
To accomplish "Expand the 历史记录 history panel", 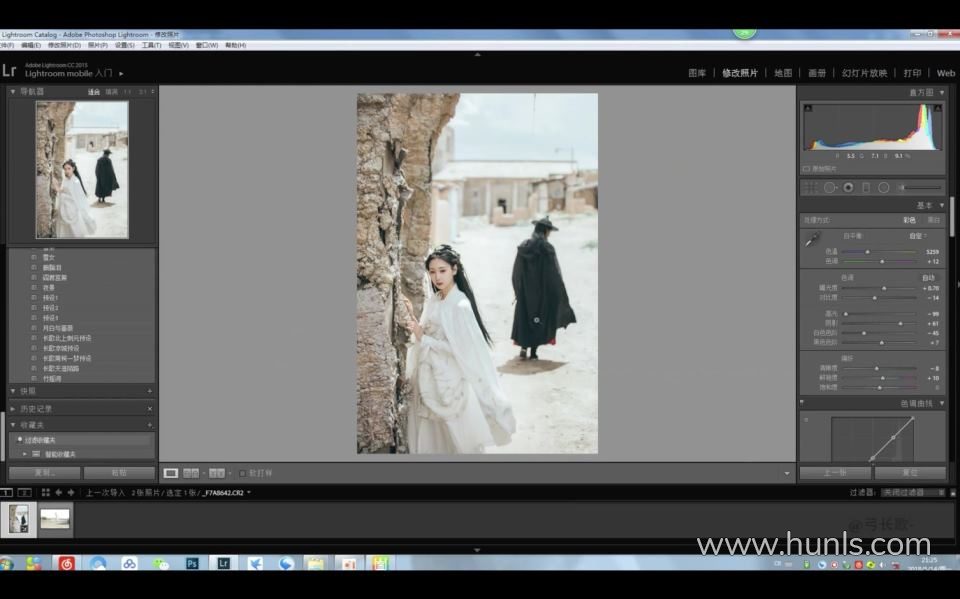I will click(13, 408).
